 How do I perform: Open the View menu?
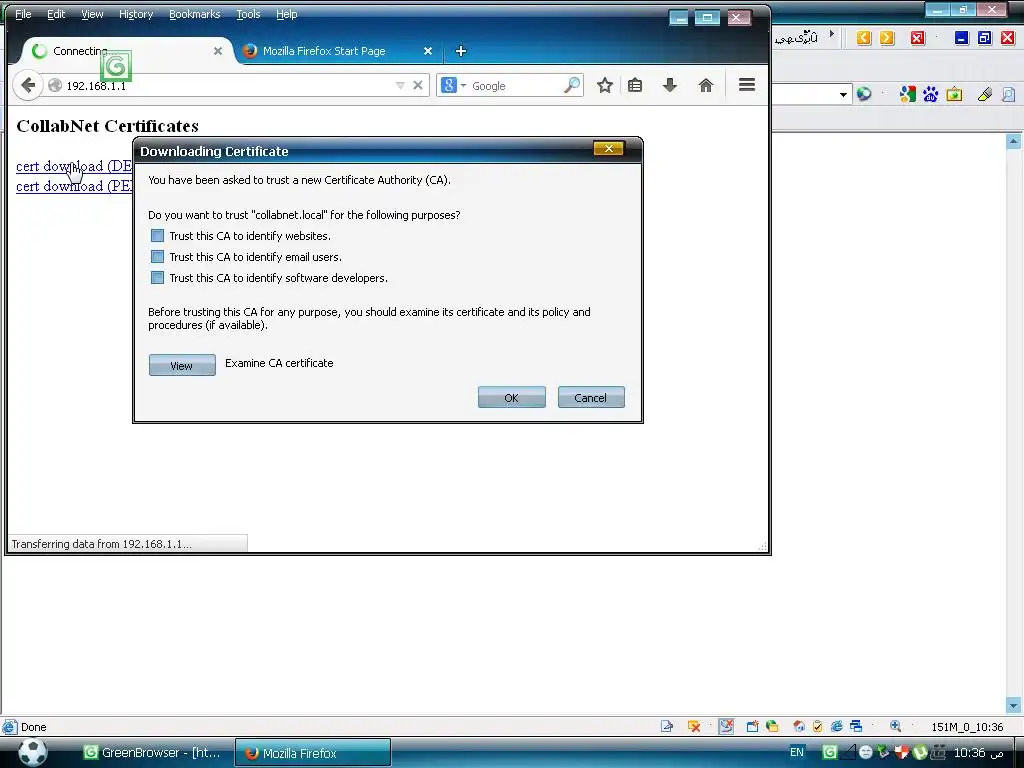click(92, 14)
